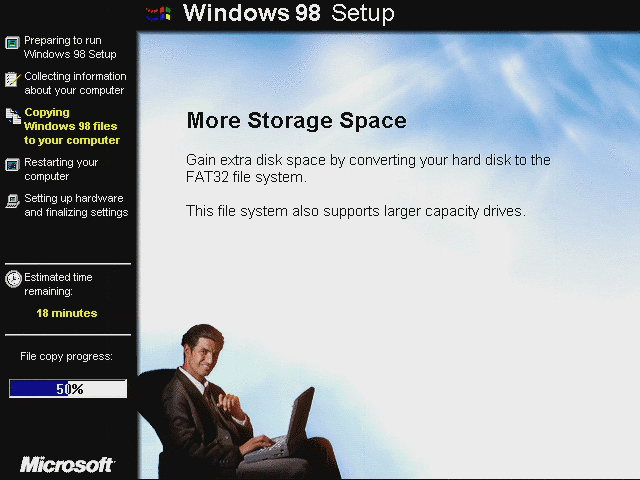Viewport: 640px width, 480px height.
Task: Click the Windows flag logo in header
Action: coord(158,14)
